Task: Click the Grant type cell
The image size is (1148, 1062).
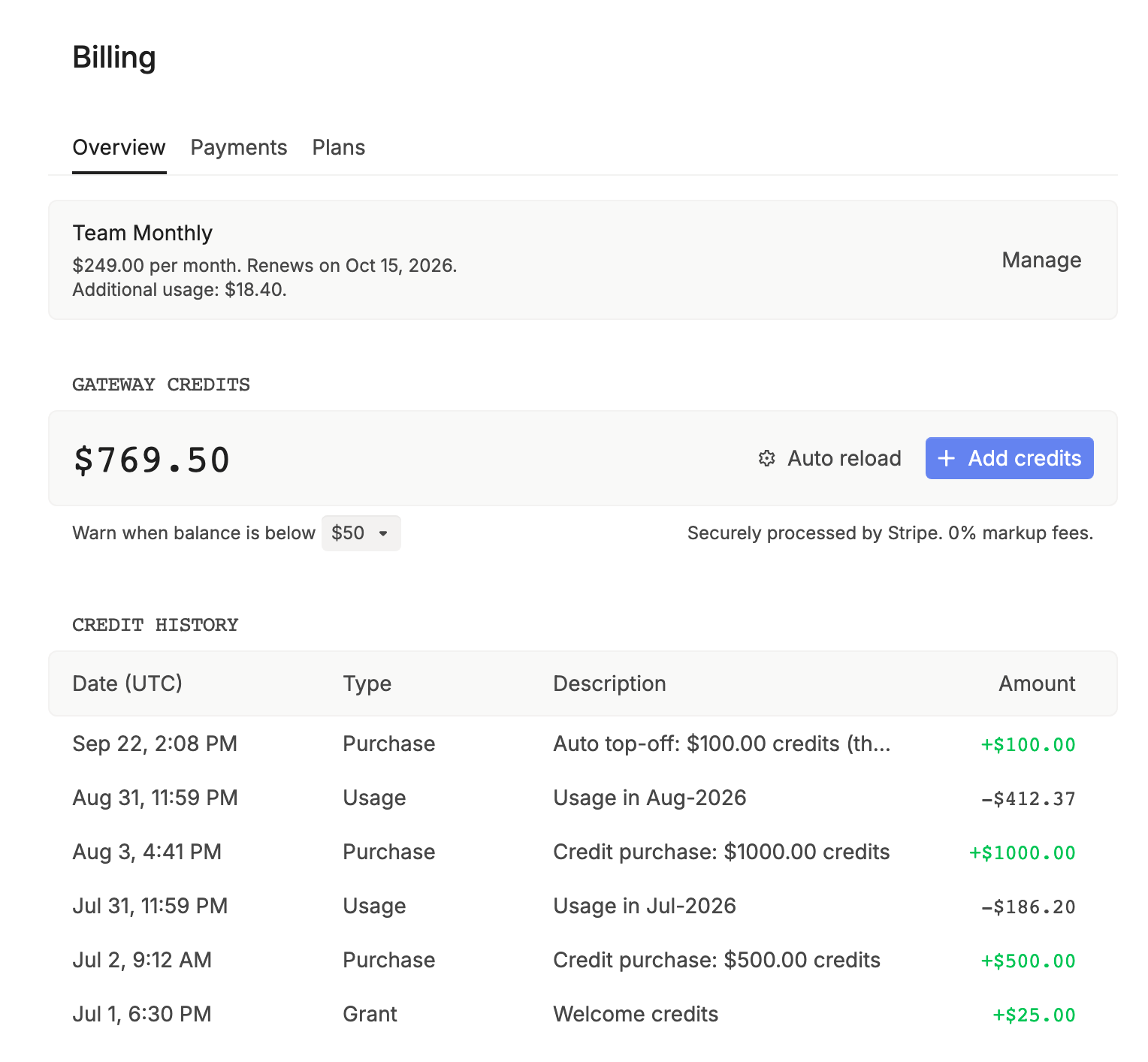Action: [370, 1014]
